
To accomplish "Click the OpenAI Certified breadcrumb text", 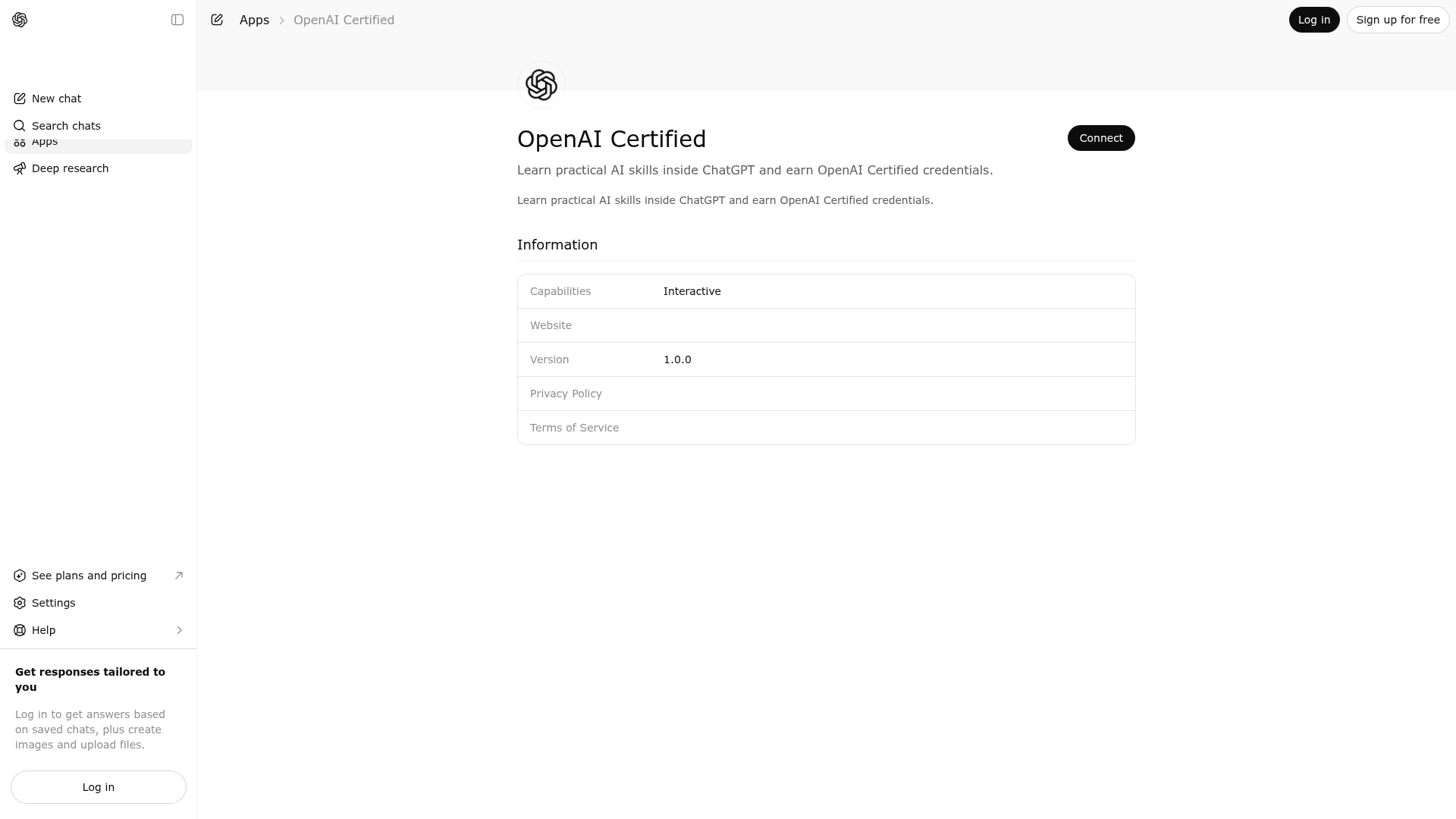I will point(344,20).
